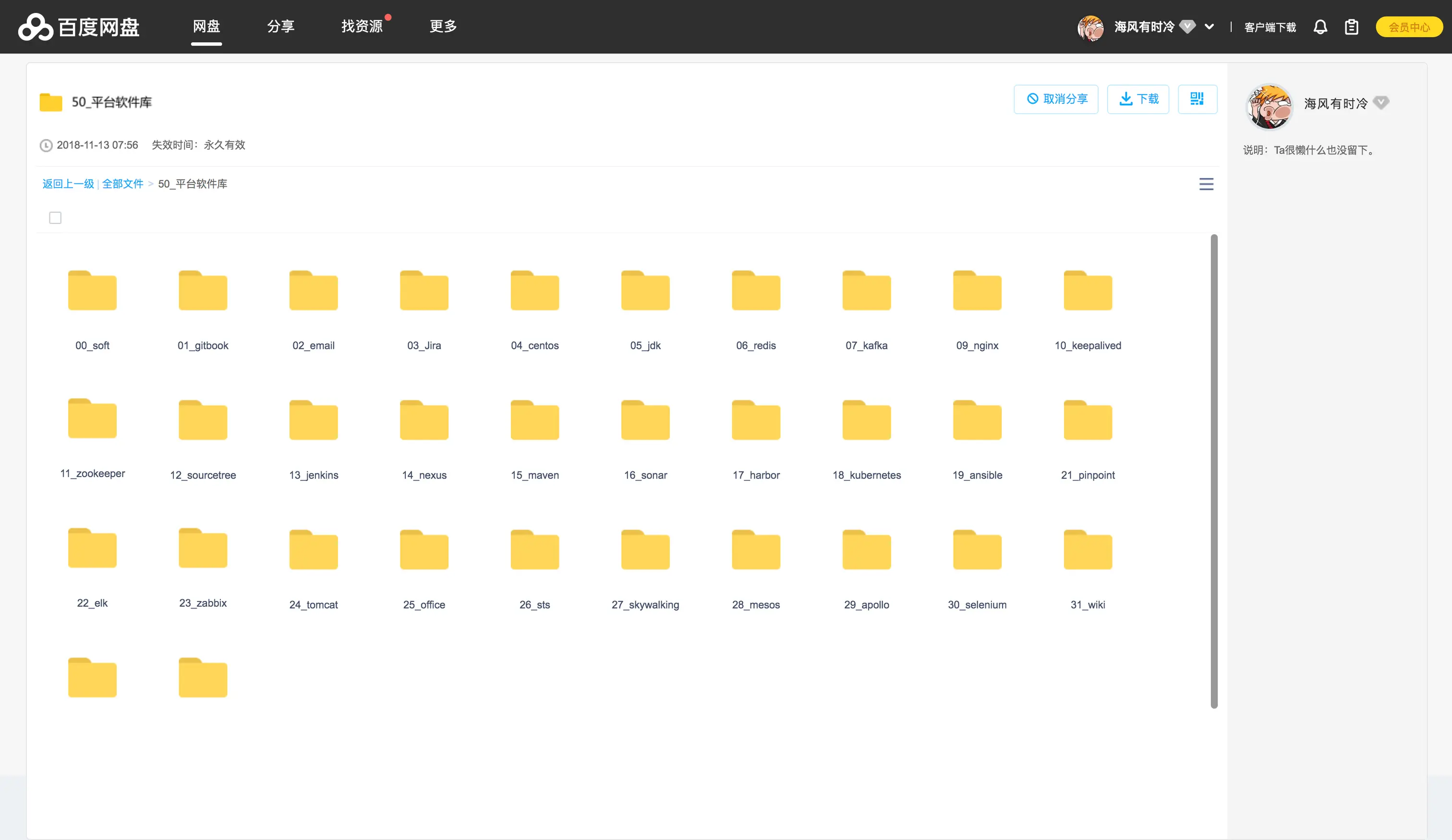Image resolution: width=1452 pixels, height=840 pixels.
Task: Open the 找资源 tab
Action: (x=362, y=26)
